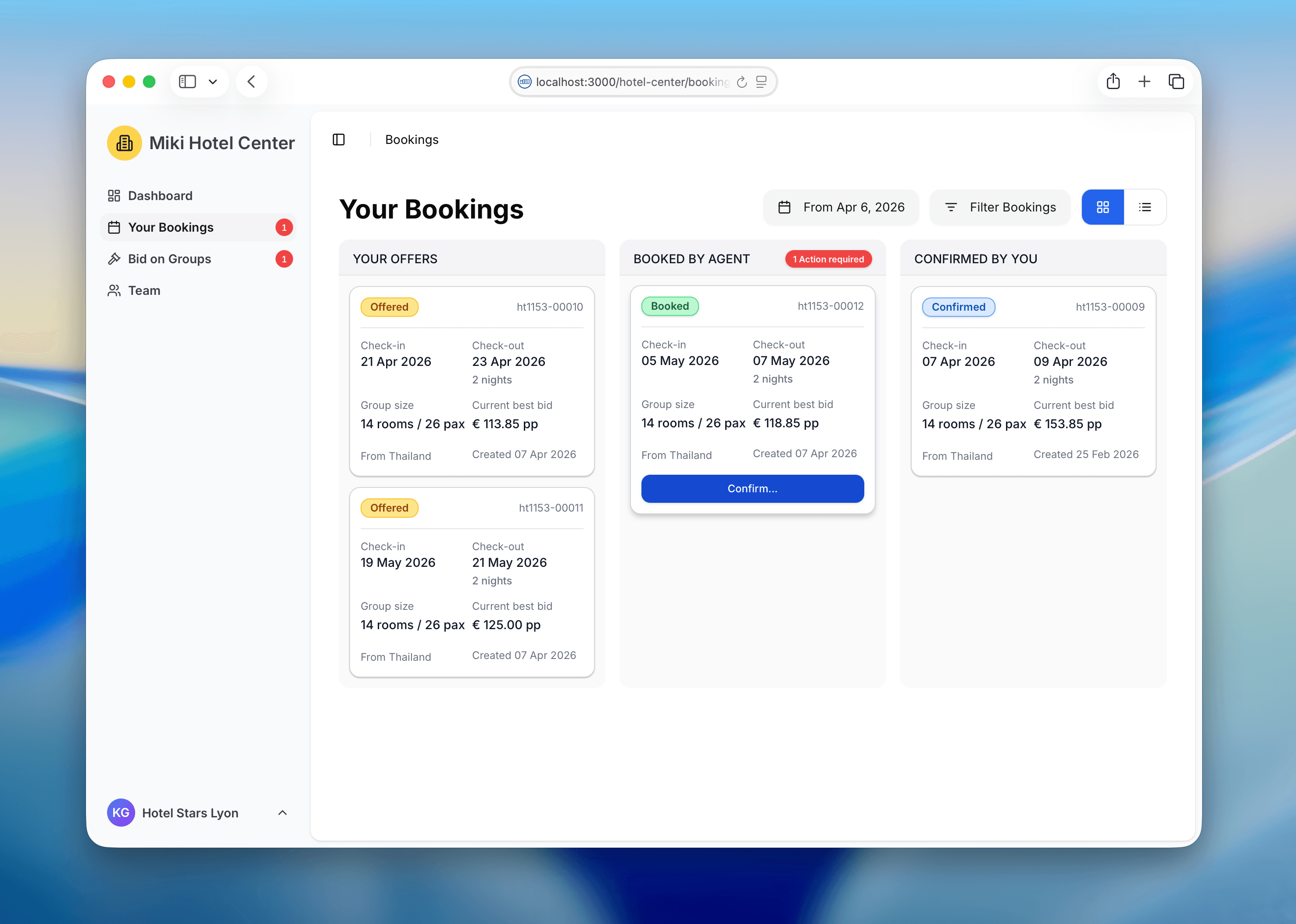
Task: Click the site info icon in address bar
Action: pyautogui.click(x=524, y=81)
